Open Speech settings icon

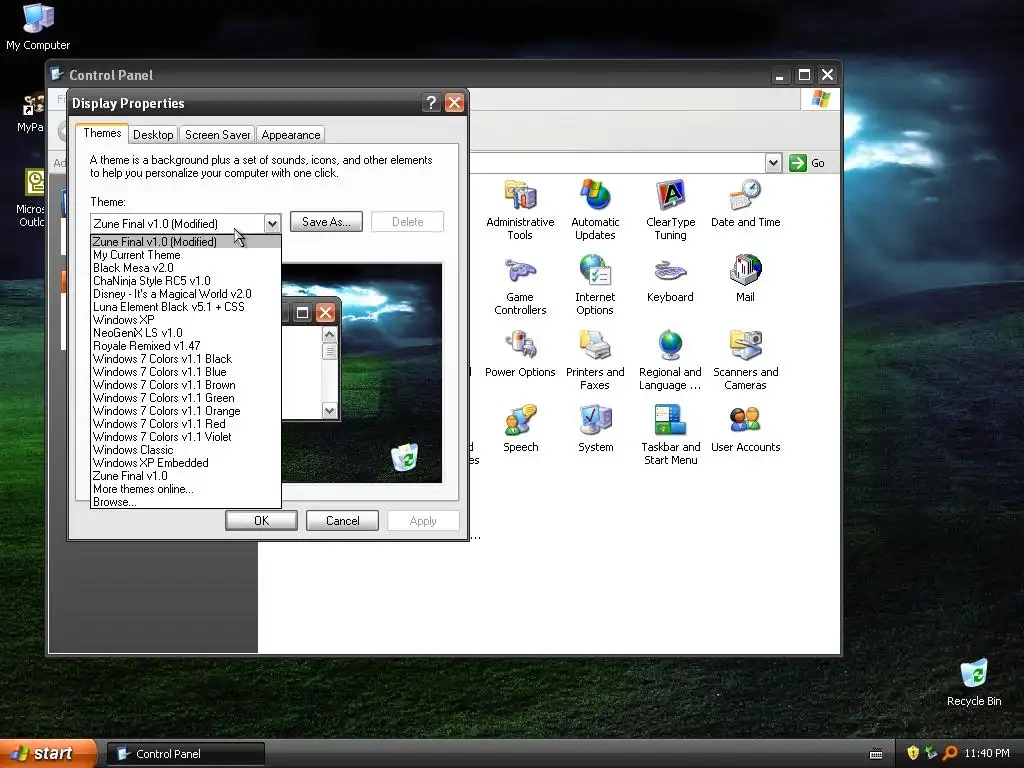520,428
